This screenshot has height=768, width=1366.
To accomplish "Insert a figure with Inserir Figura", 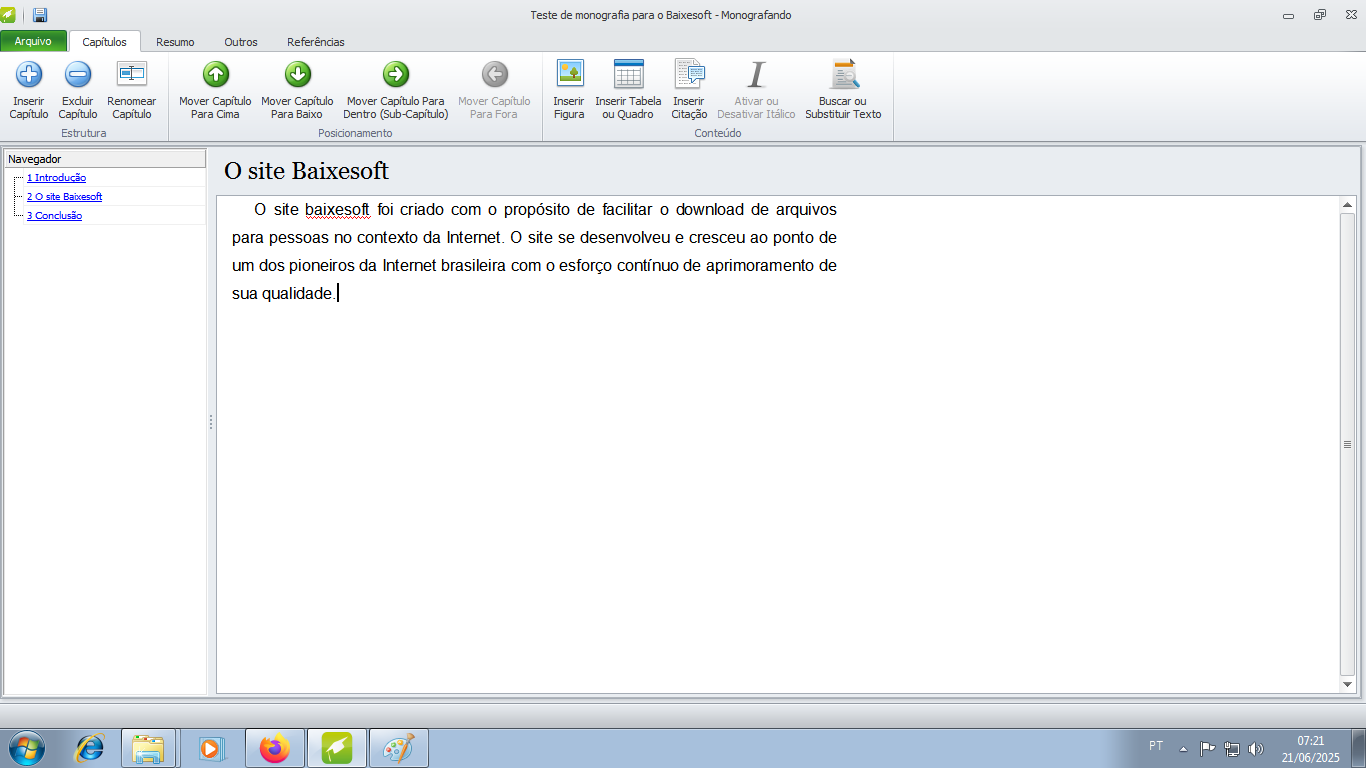I will coord(569,90).
